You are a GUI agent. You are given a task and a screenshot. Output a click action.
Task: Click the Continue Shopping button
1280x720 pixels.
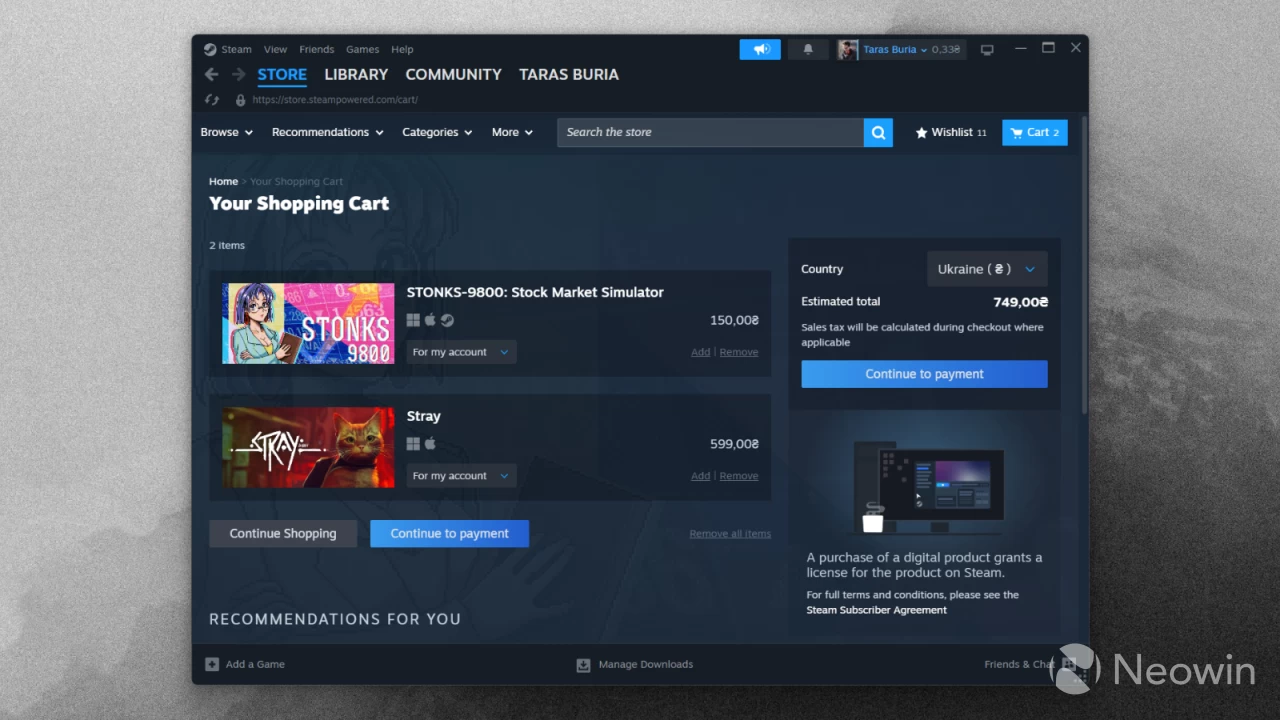pos(283,533)
